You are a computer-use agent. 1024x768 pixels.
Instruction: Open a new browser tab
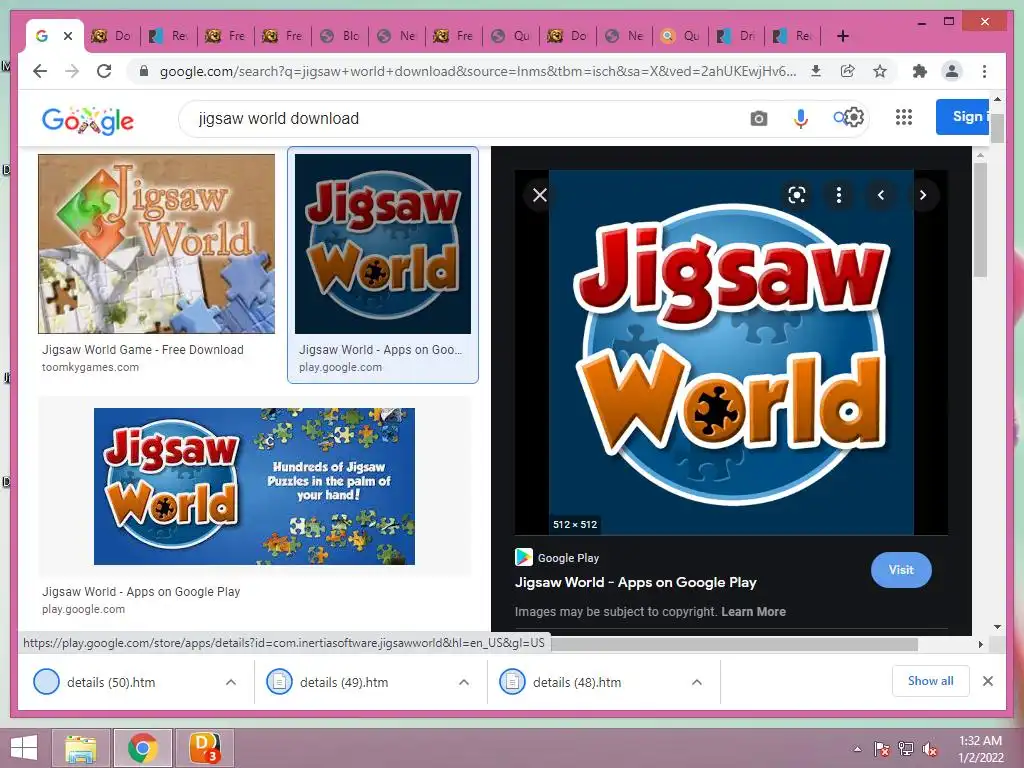coord(843,36)
